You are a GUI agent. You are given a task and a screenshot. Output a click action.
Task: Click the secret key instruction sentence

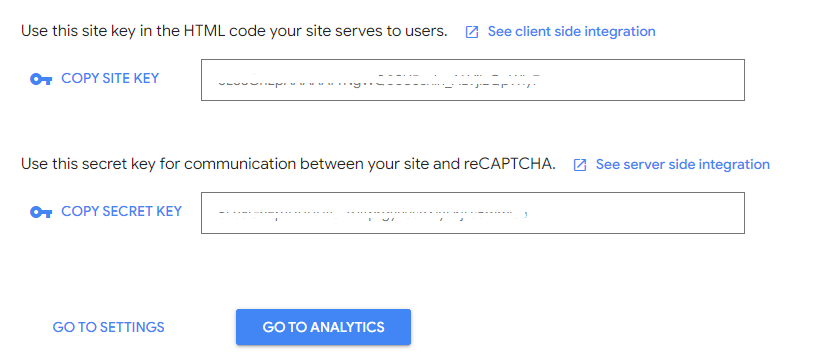288,165
